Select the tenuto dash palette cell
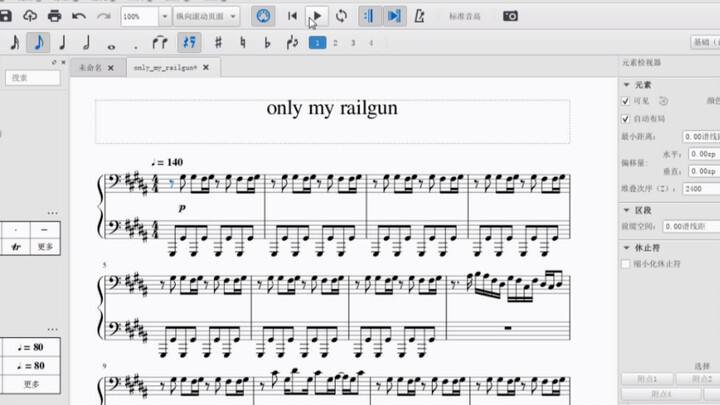 click(x=45, y=230)
